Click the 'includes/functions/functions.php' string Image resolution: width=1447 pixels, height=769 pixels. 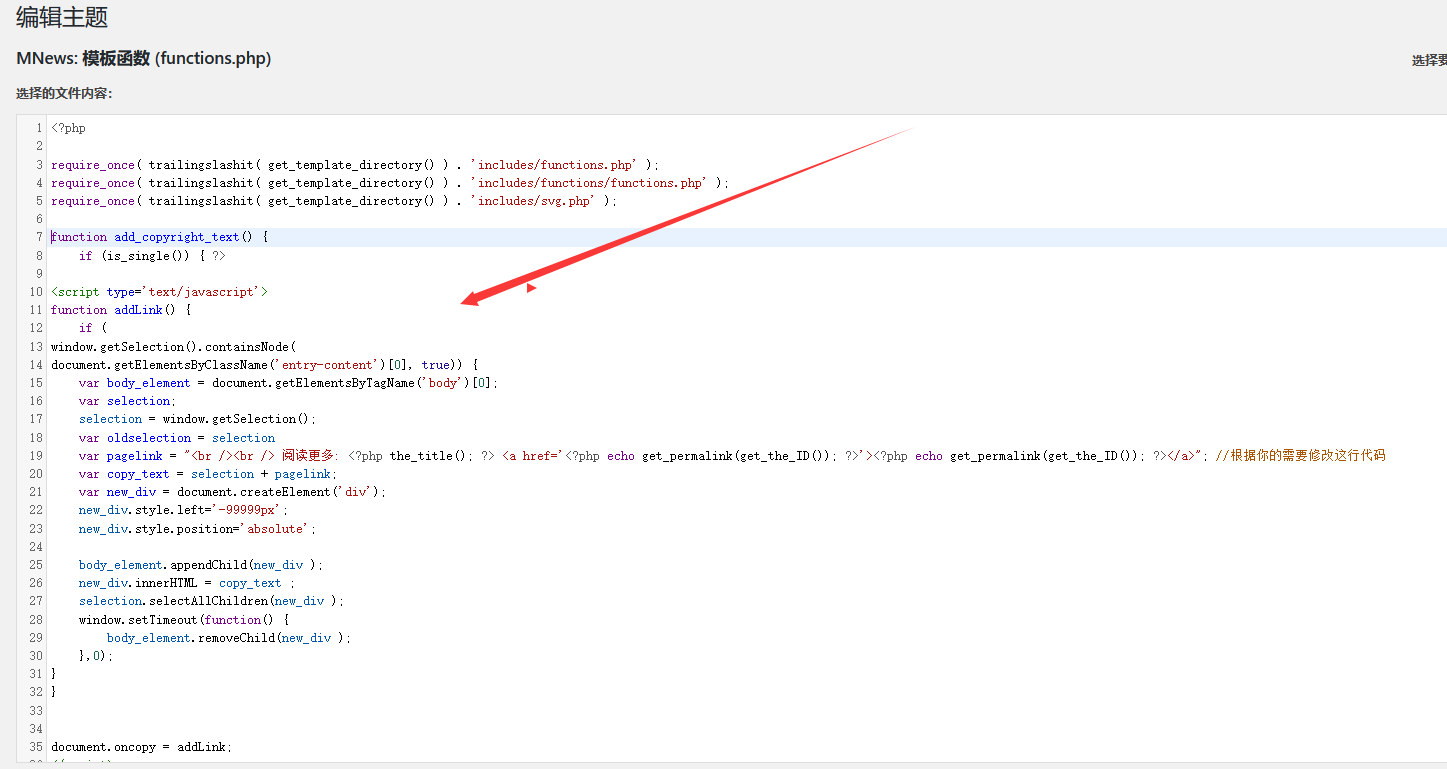pos(590,183)
